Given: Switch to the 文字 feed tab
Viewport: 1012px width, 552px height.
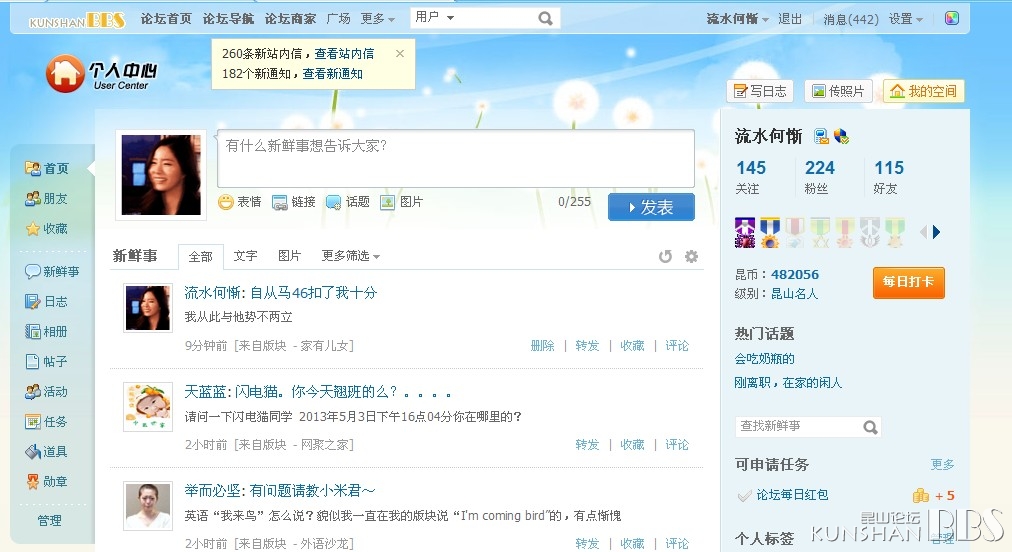Looking at the screenshot, I should pos(245,256).
